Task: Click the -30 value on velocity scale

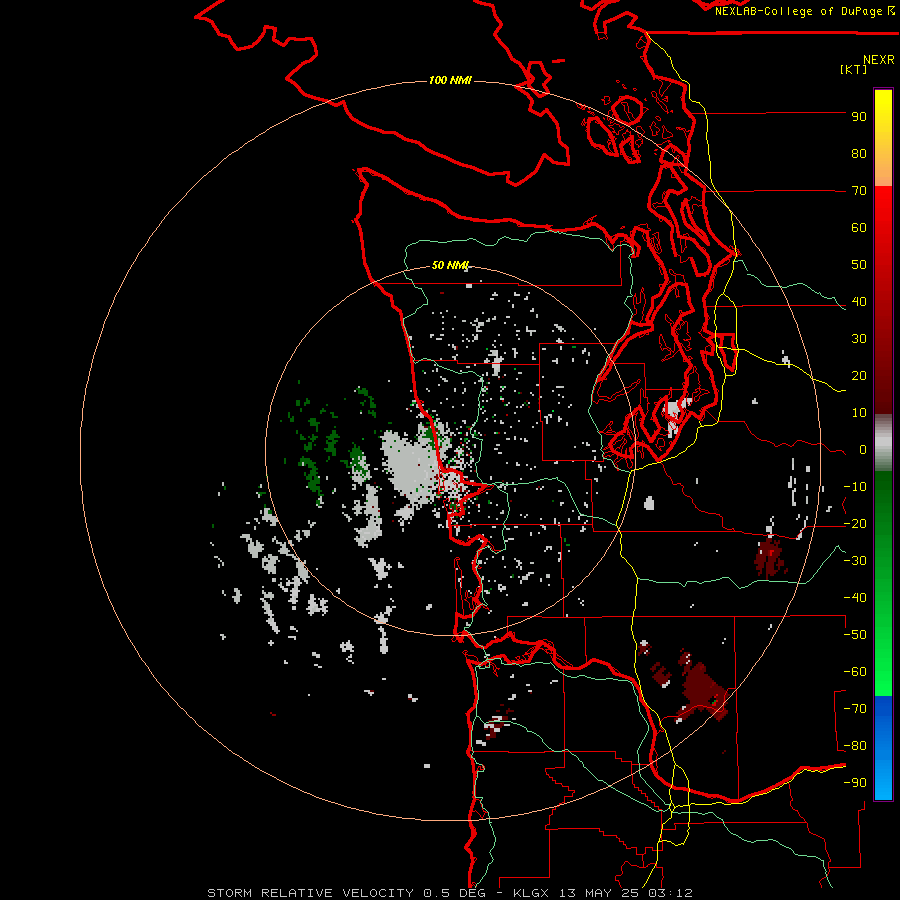Action: coord(855,561)
